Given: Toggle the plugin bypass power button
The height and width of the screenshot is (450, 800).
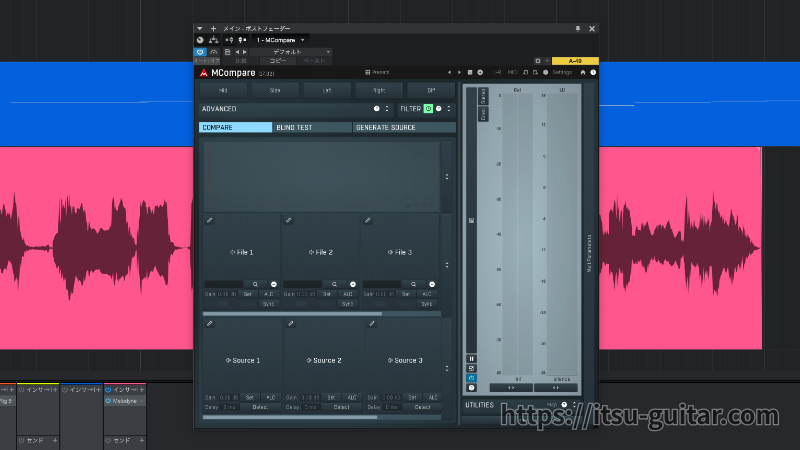Looking at the screenshot, I should [200, 52].
